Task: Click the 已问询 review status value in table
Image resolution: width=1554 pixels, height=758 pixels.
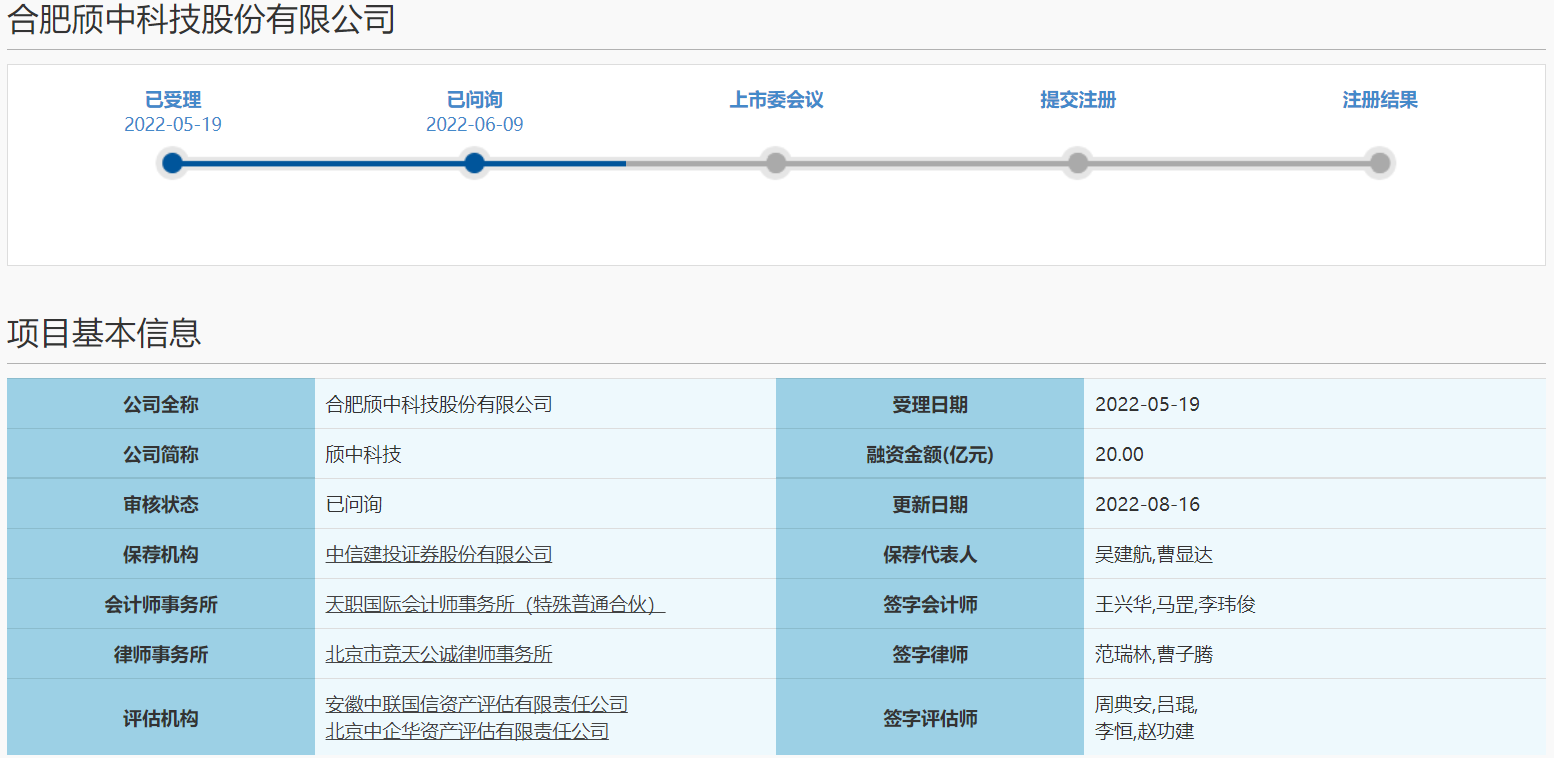Action: (354, 505)
